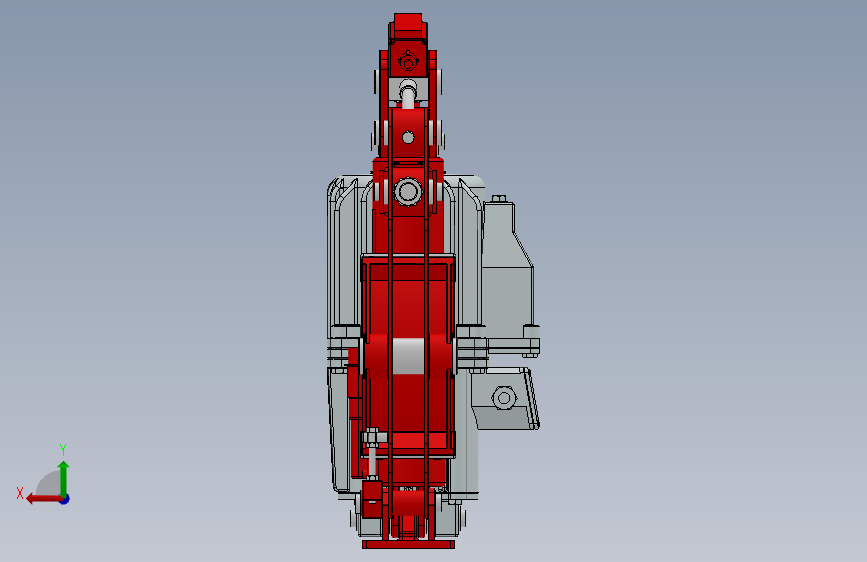Select the white pin near top of arm
This screenshot has width=867, height=562.
point(408,94)
